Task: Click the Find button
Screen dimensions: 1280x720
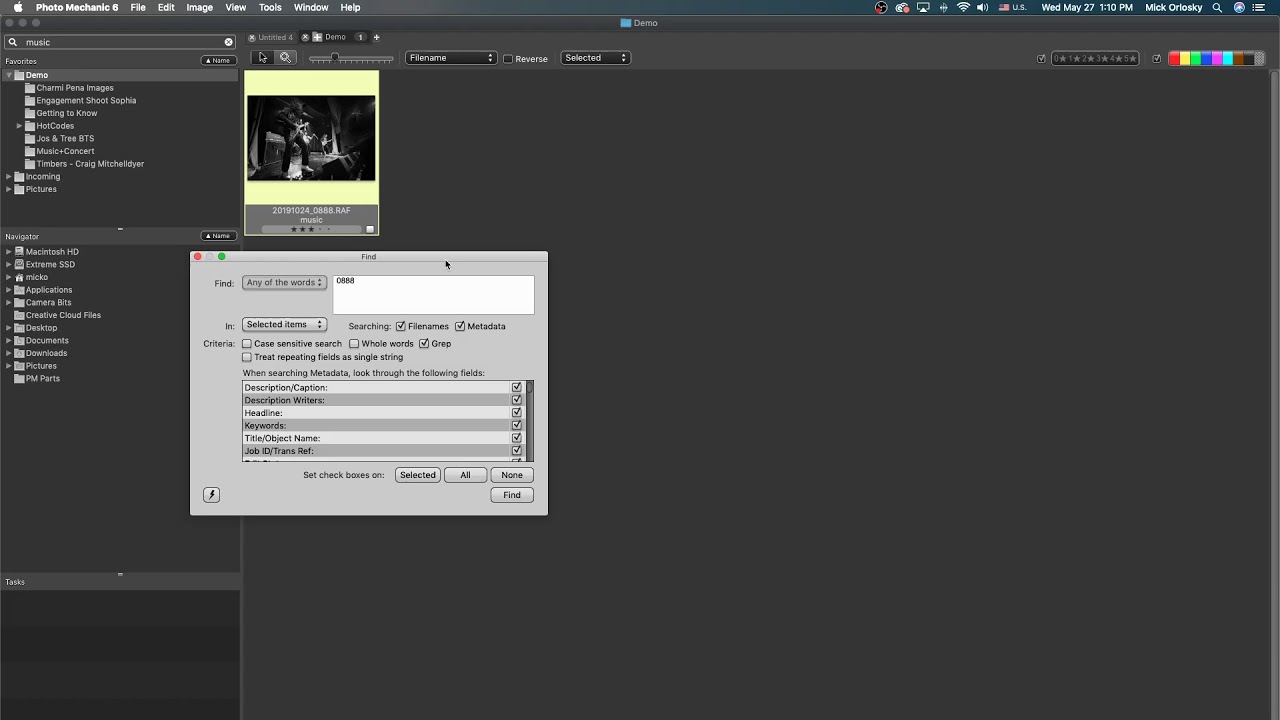Action: pyautogui.click(x=512, y=495)
